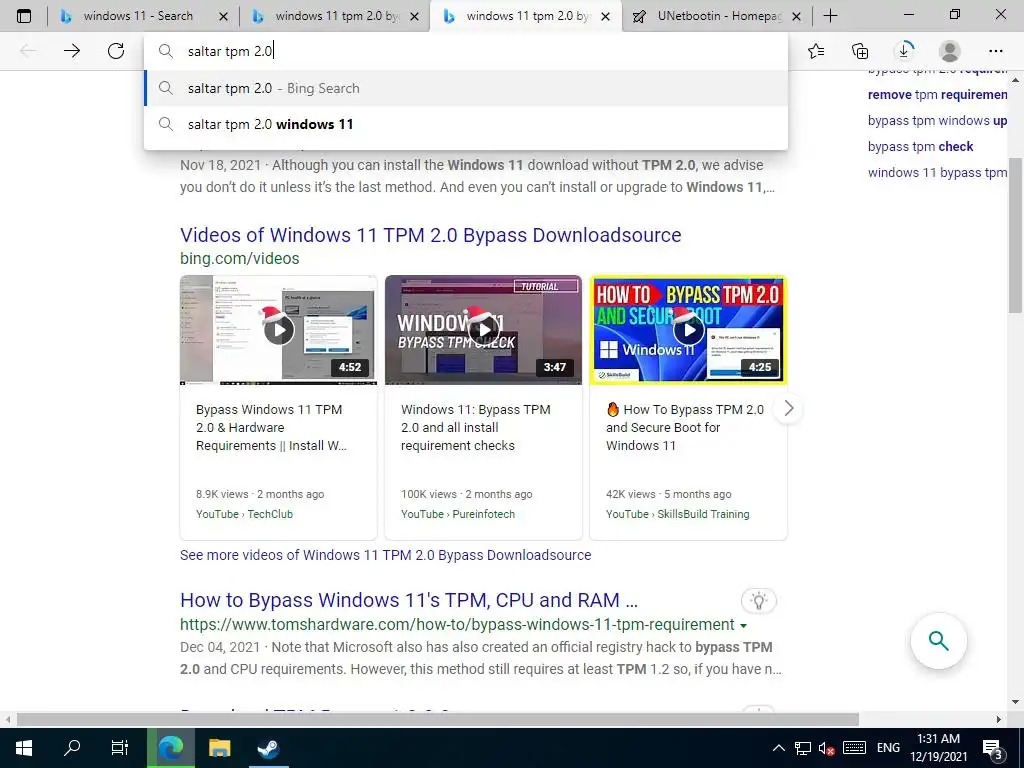Play the 3:47 Pureinfotech video thumbnail
Image resolution: width=1024 pixels, height=768 pixels.
483,330
